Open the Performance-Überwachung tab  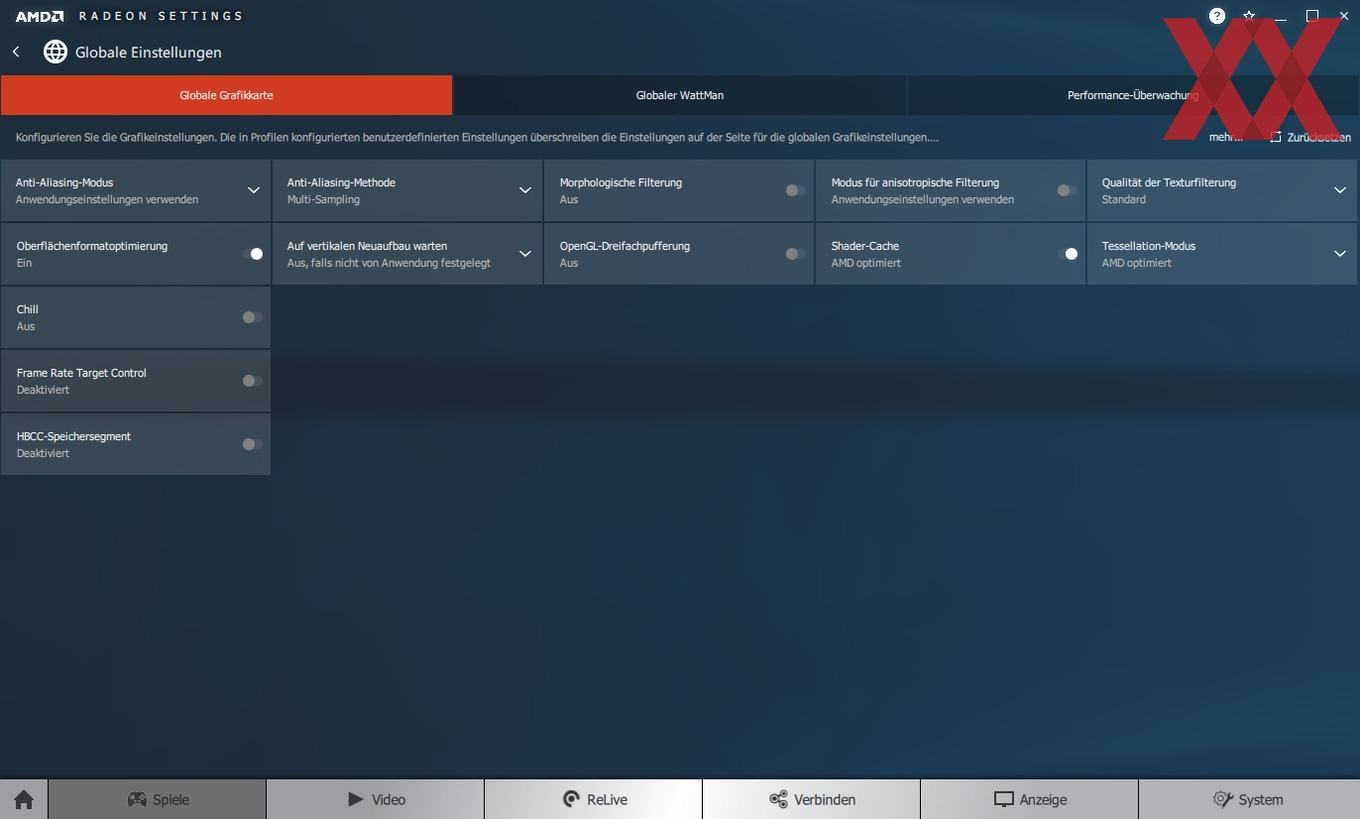click(1133, 95)
